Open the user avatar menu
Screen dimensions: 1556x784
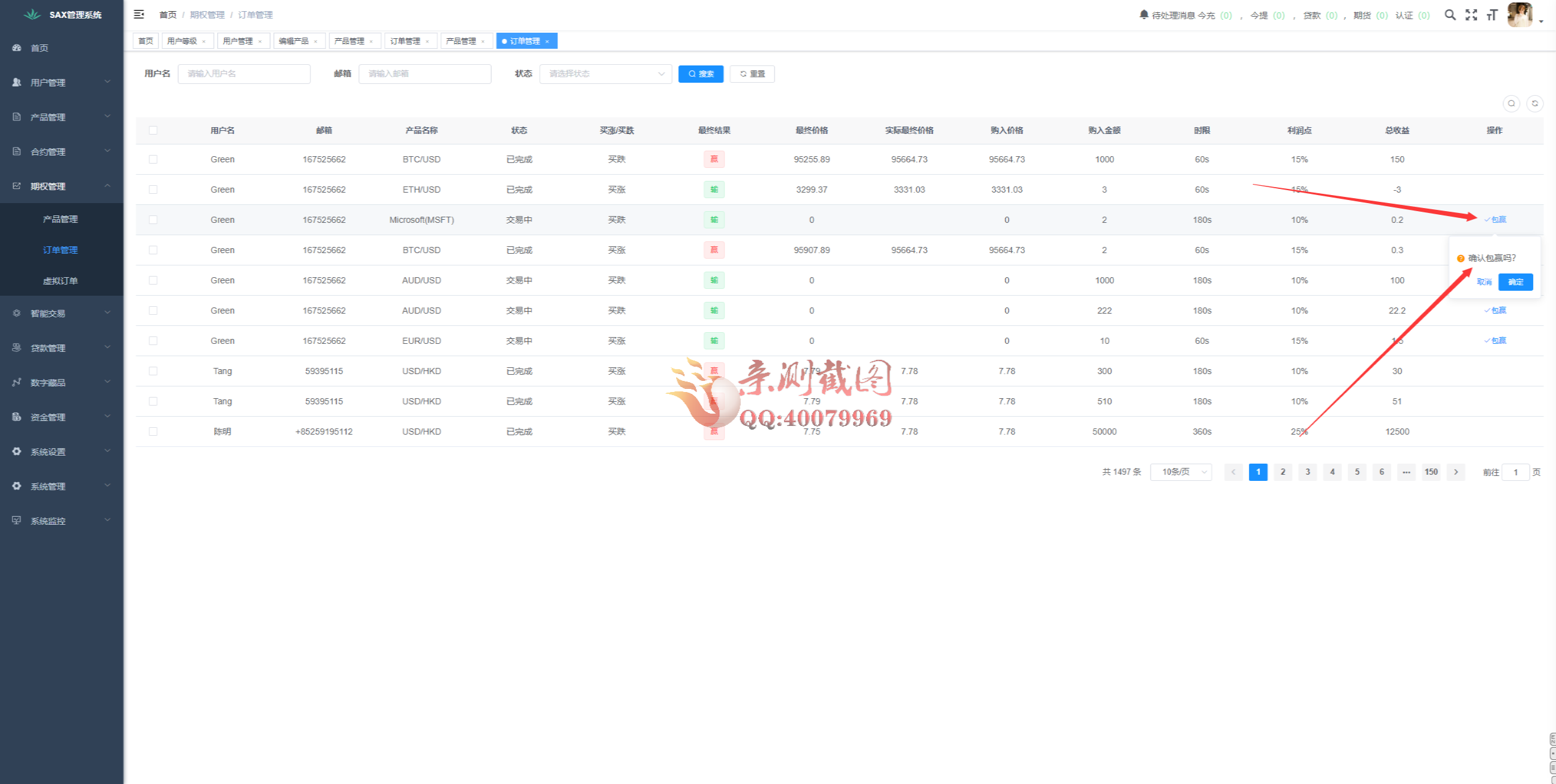pyautogui.click(x=1521, y=15)
